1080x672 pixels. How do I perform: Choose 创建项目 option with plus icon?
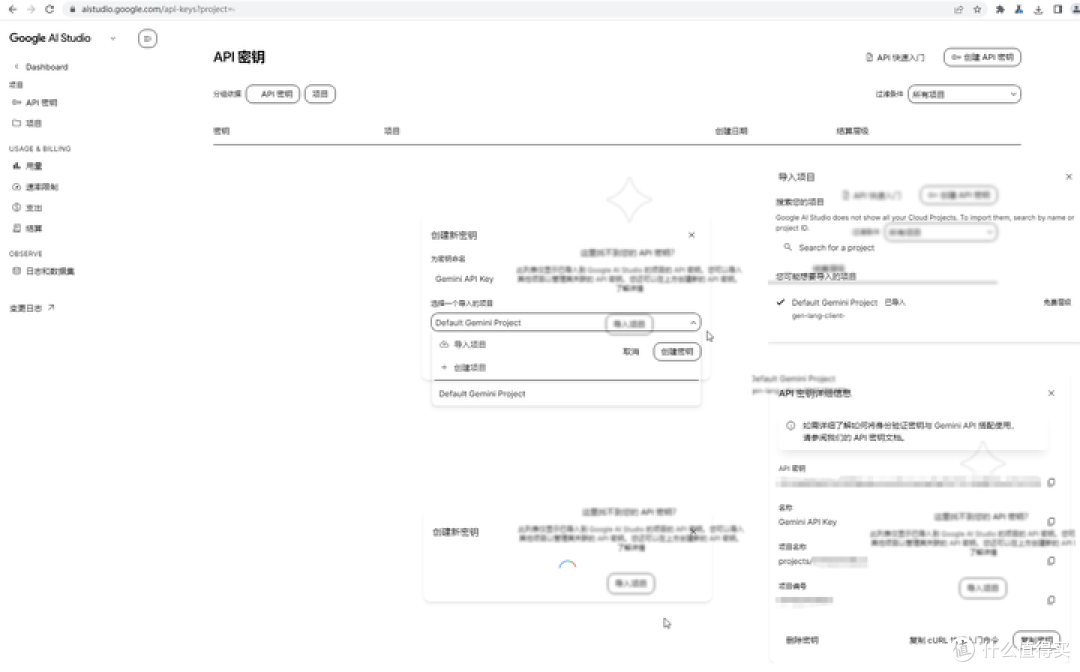point(463,368)
